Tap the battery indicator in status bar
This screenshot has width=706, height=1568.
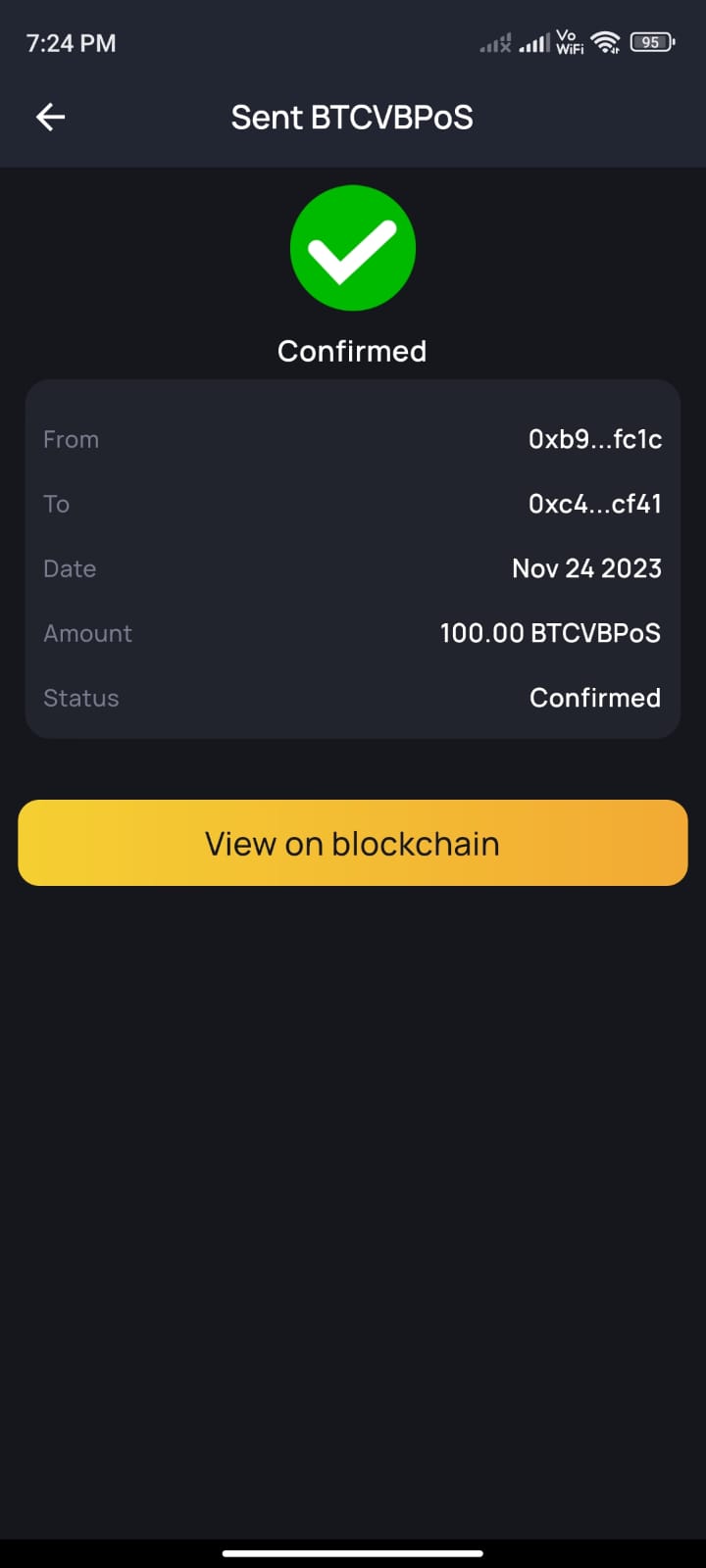click(651, 42)
